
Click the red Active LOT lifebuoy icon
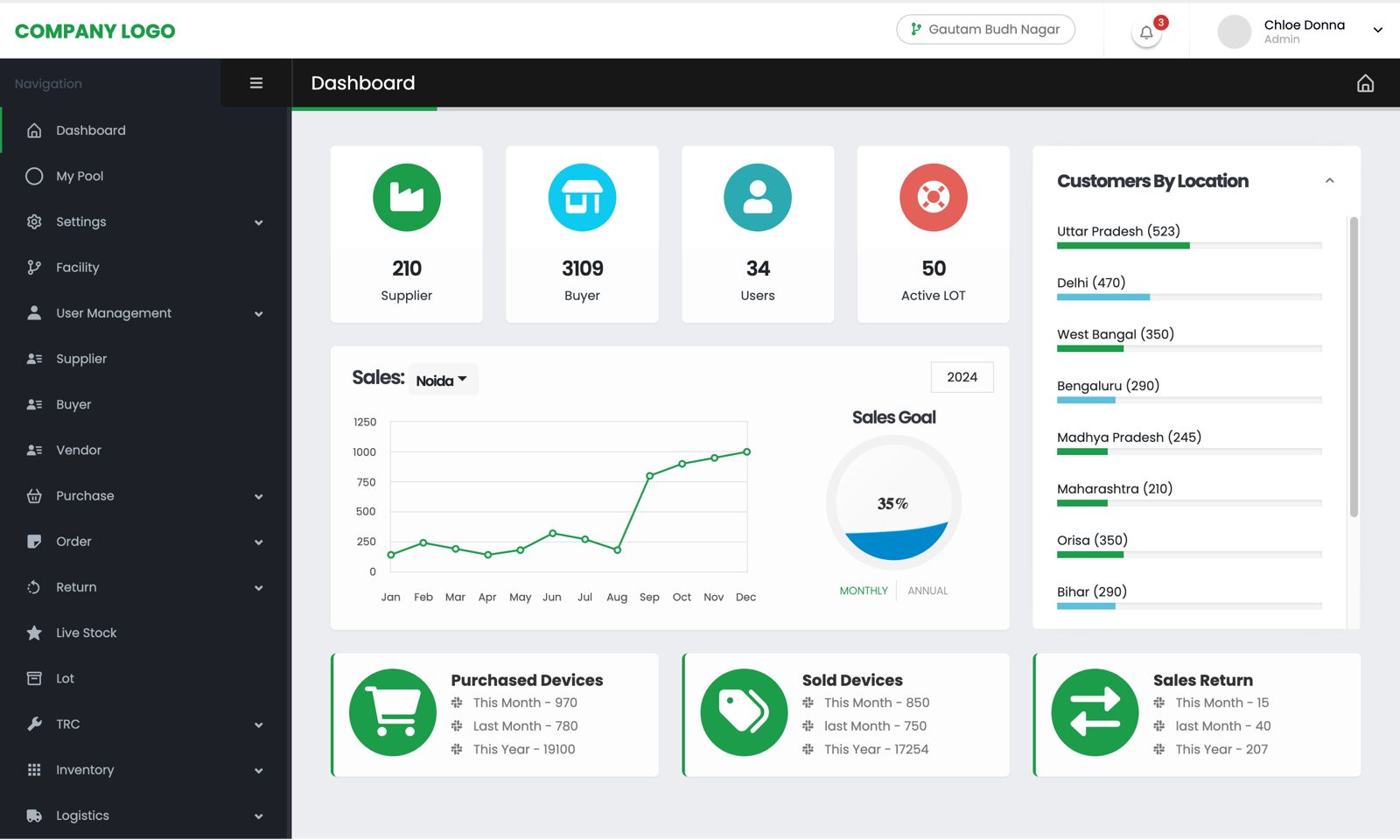pyautogui.click(x=933, y=198)
